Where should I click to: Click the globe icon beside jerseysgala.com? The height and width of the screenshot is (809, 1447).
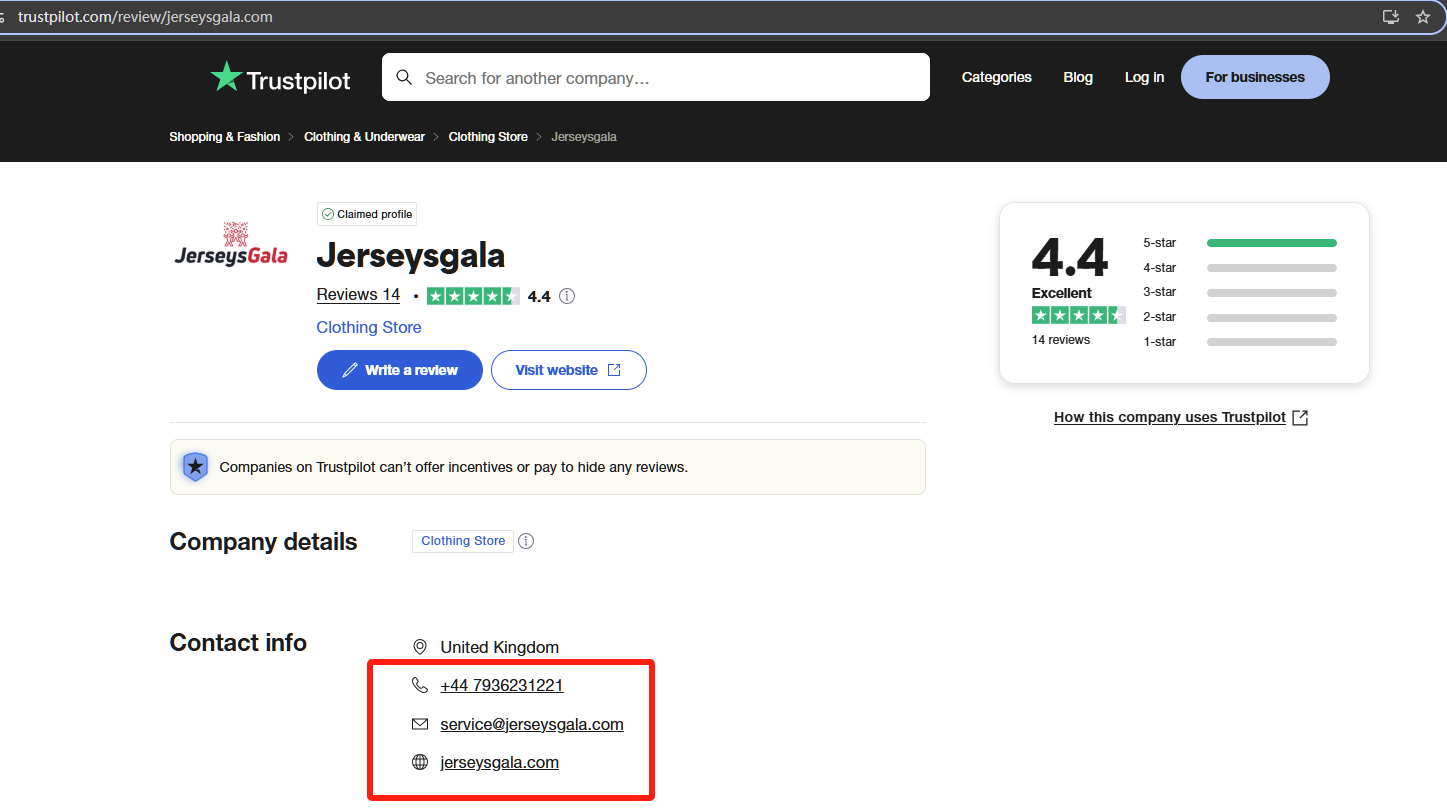tap(420, 762)
